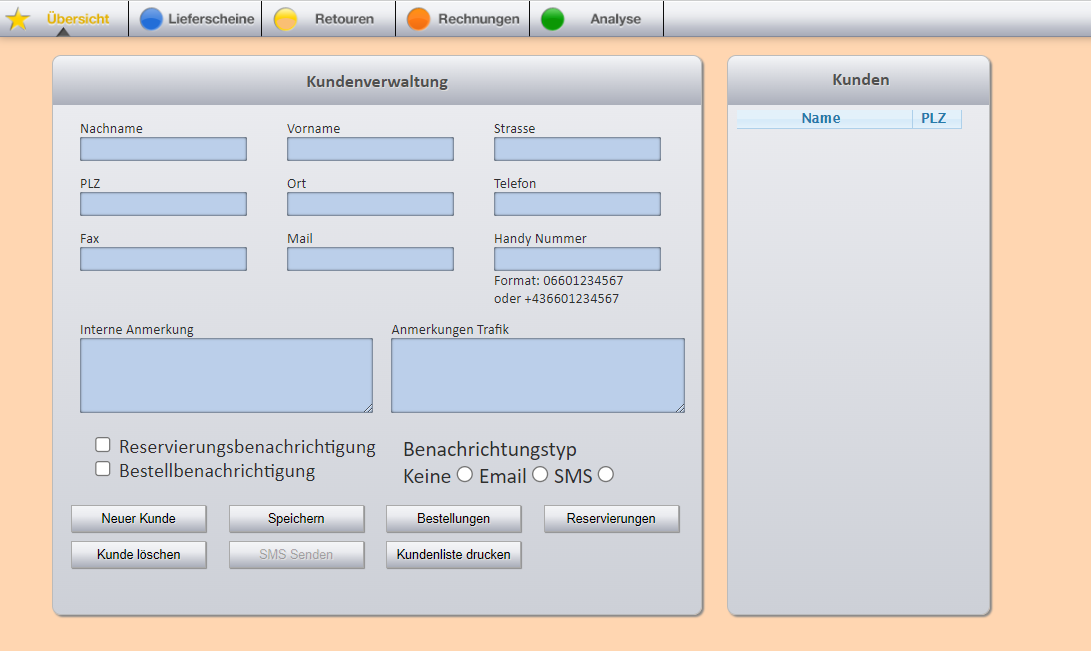Open the Reservierungen button
The height and width of the screenshot is (651, 1091).
pyautogui.click(x=611, y=519)
